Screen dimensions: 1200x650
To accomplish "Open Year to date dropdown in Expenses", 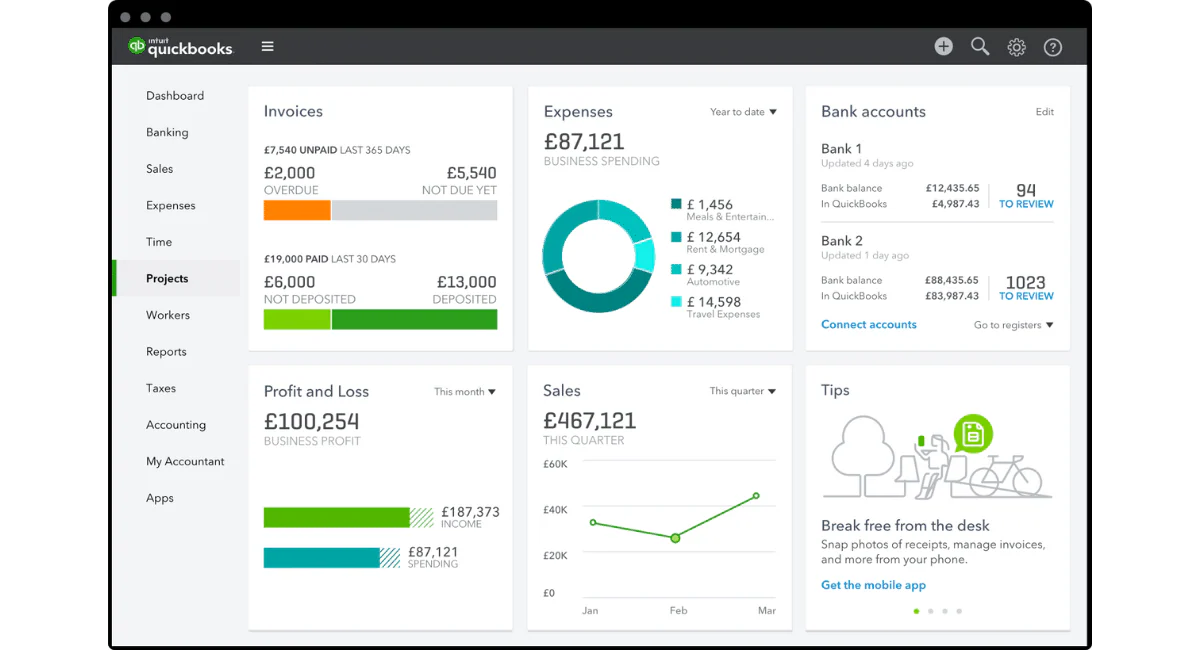I will [x=743, y=112].
